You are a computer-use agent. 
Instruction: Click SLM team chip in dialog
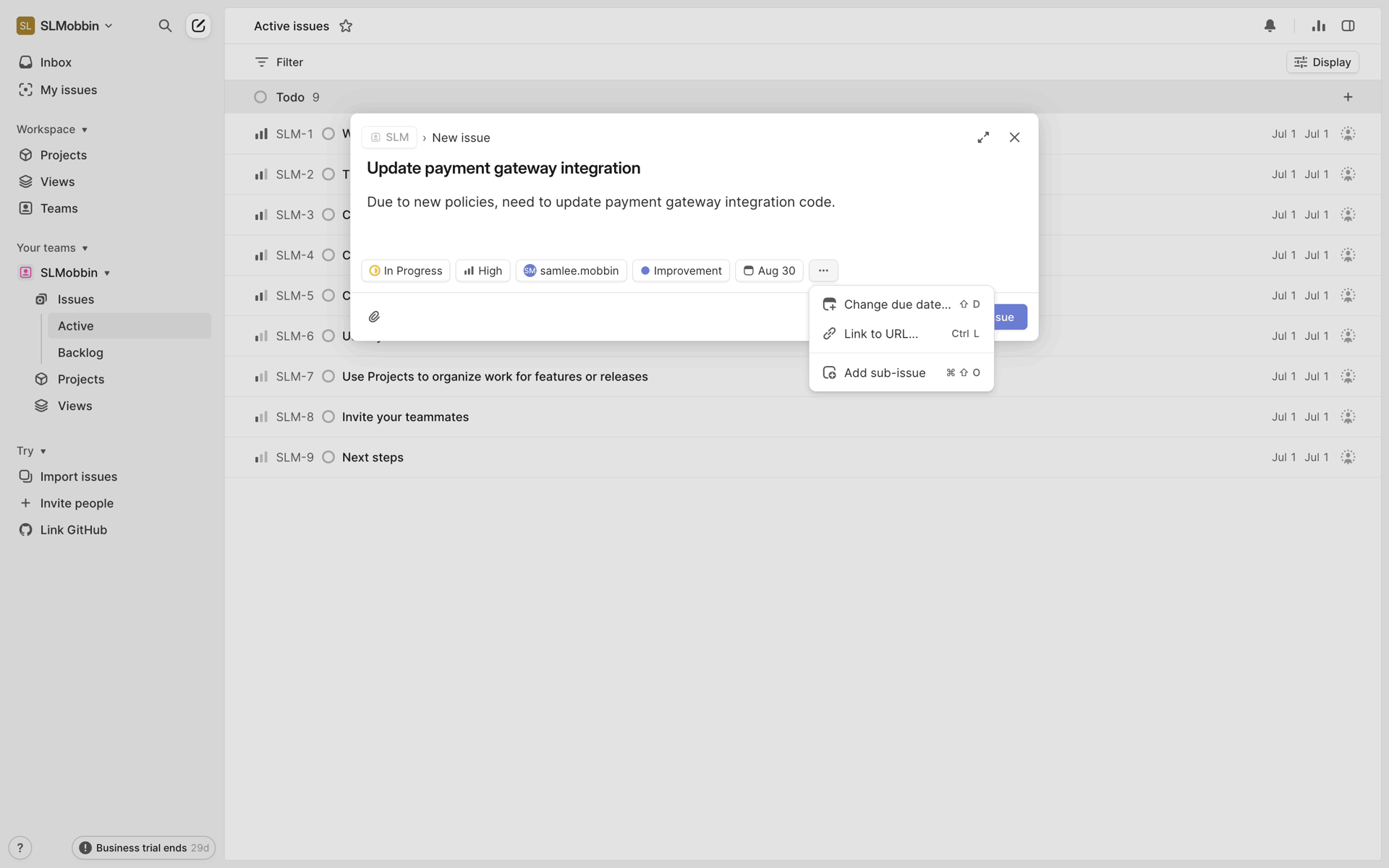[x=389, y=137]
